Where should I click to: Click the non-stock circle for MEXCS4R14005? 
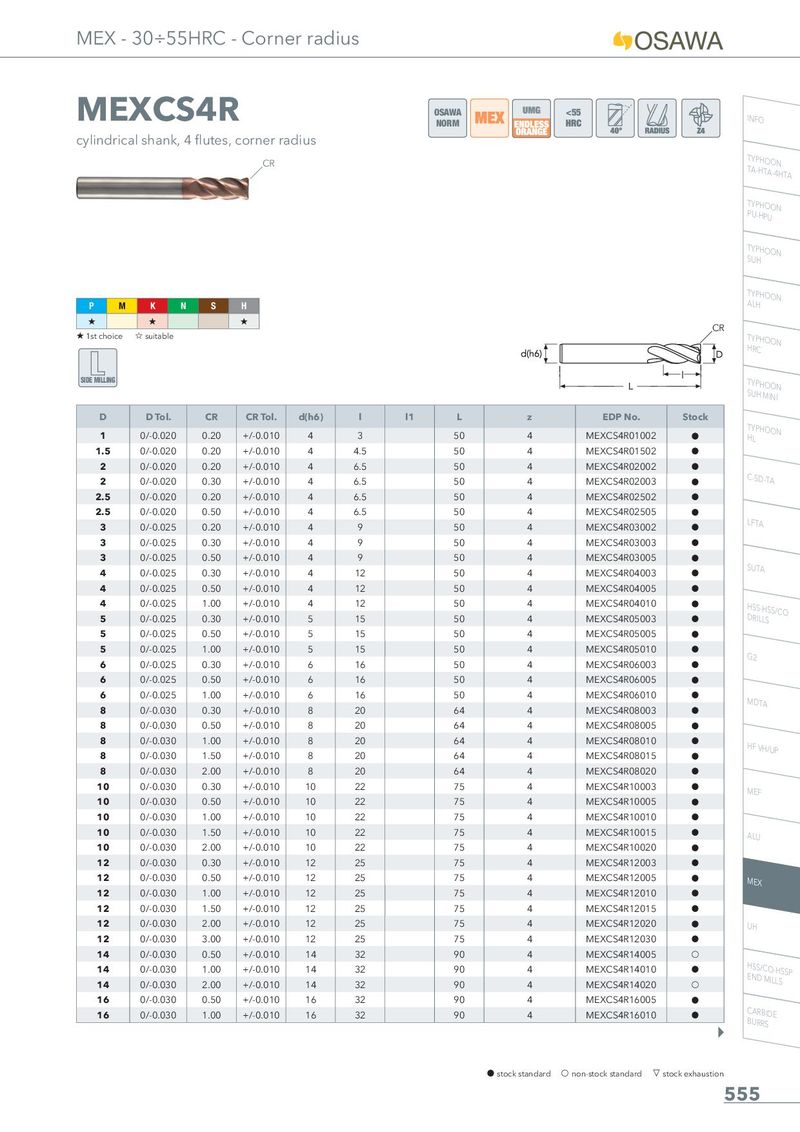click(x=695, y=954)
